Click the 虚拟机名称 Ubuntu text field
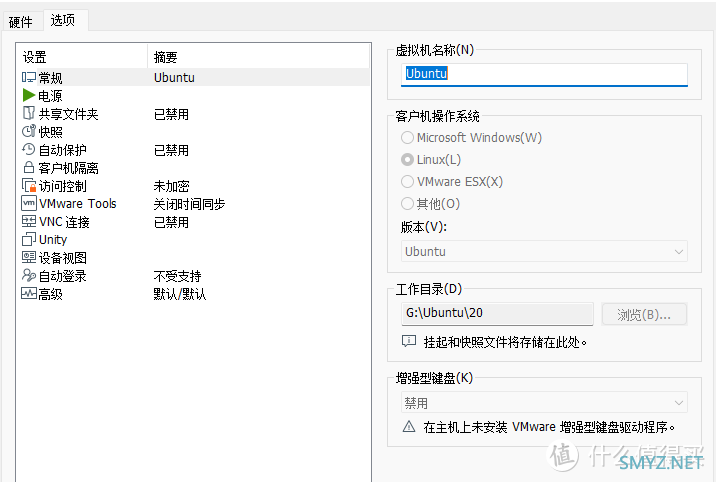Viewport: 716px width, 482px height. tap(544, 74)
